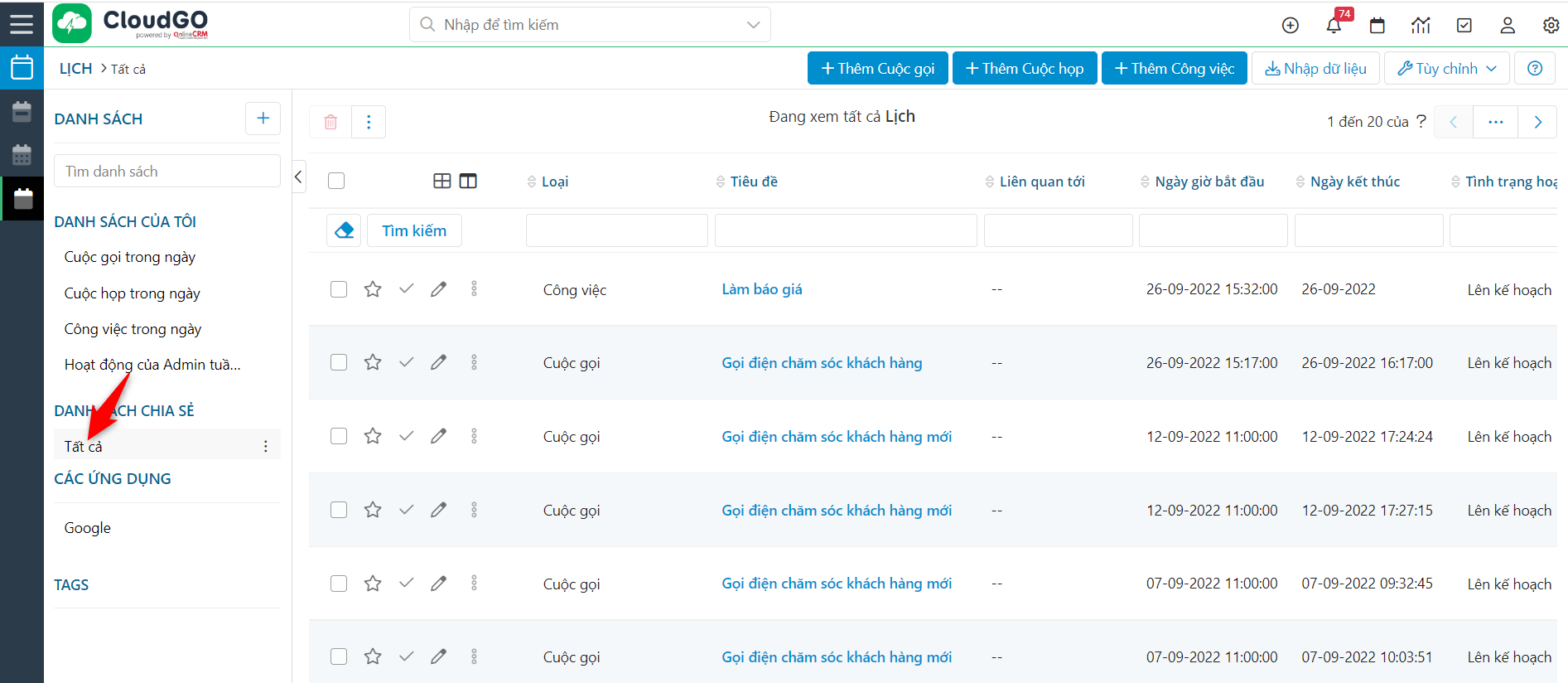Click the trash delete icon
This screenshot has height=683, width=1568.
(330, 122)
